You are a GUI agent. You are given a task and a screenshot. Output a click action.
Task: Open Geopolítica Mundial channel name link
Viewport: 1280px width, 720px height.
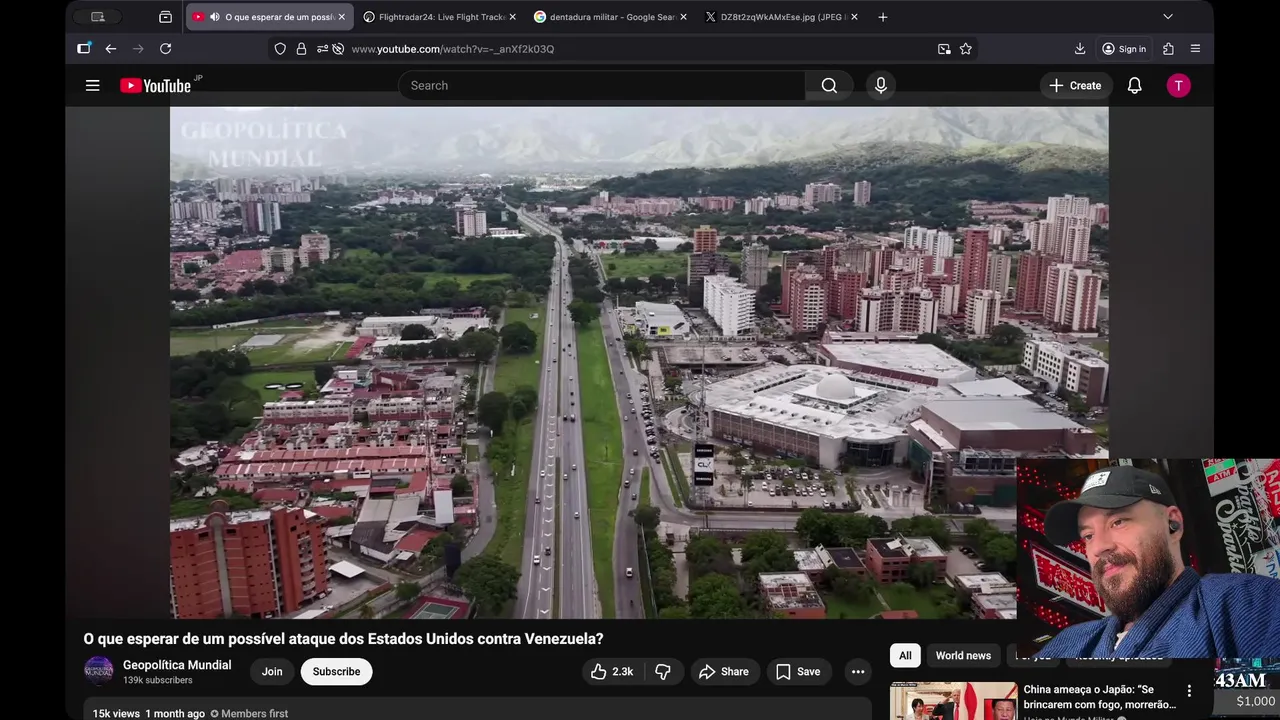tap(177, 665)
